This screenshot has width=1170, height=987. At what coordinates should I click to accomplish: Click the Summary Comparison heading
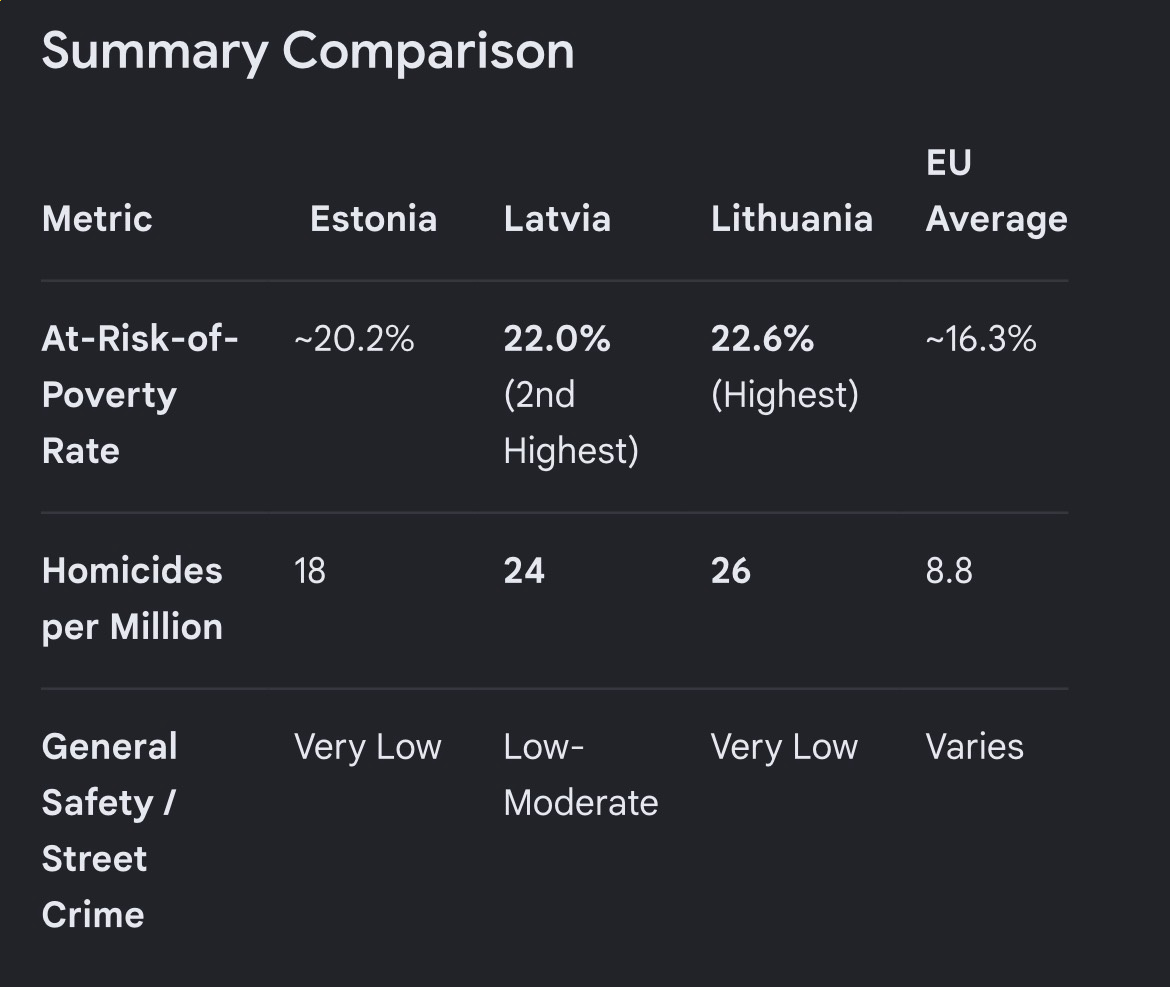(x=307, y=52)
